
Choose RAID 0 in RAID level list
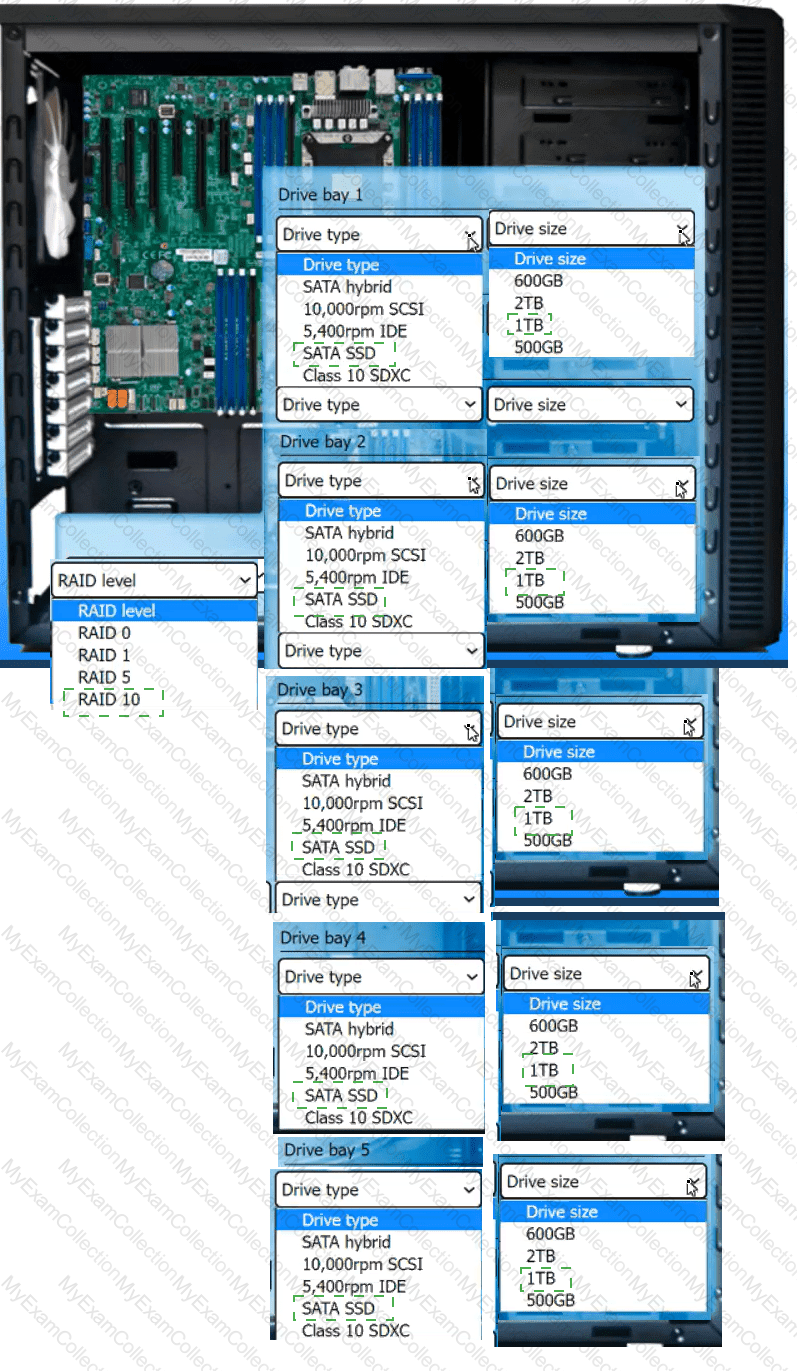[x=104, y=633]
